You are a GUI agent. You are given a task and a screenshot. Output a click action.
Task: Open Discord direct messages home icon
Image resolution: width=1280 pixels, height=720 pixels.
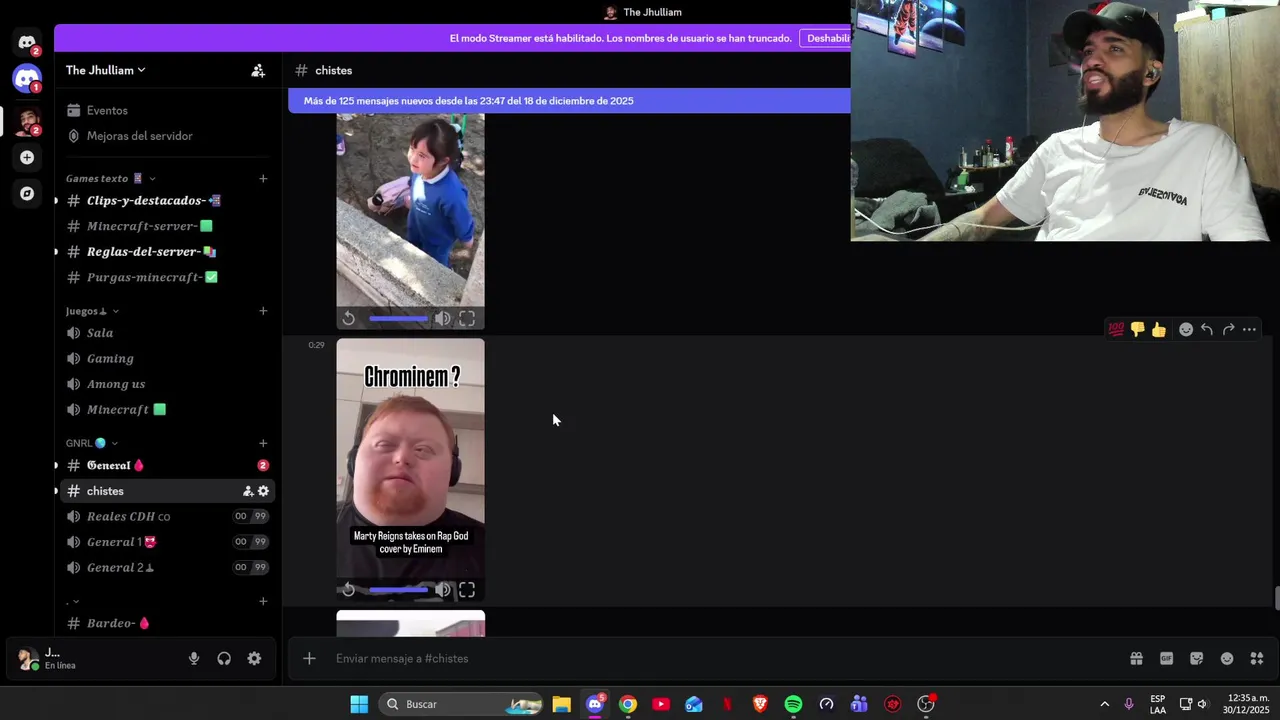click(27, 43)
